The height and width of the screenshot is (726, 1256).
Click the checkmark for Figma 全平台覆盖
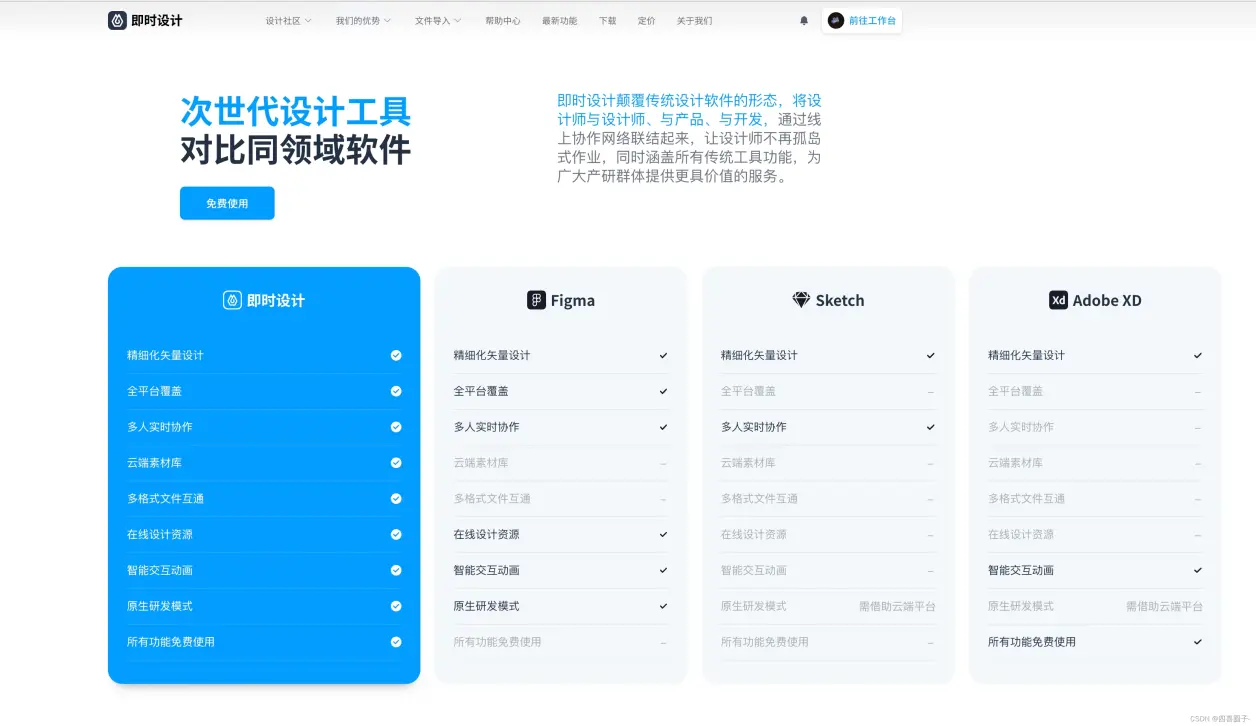663,391
